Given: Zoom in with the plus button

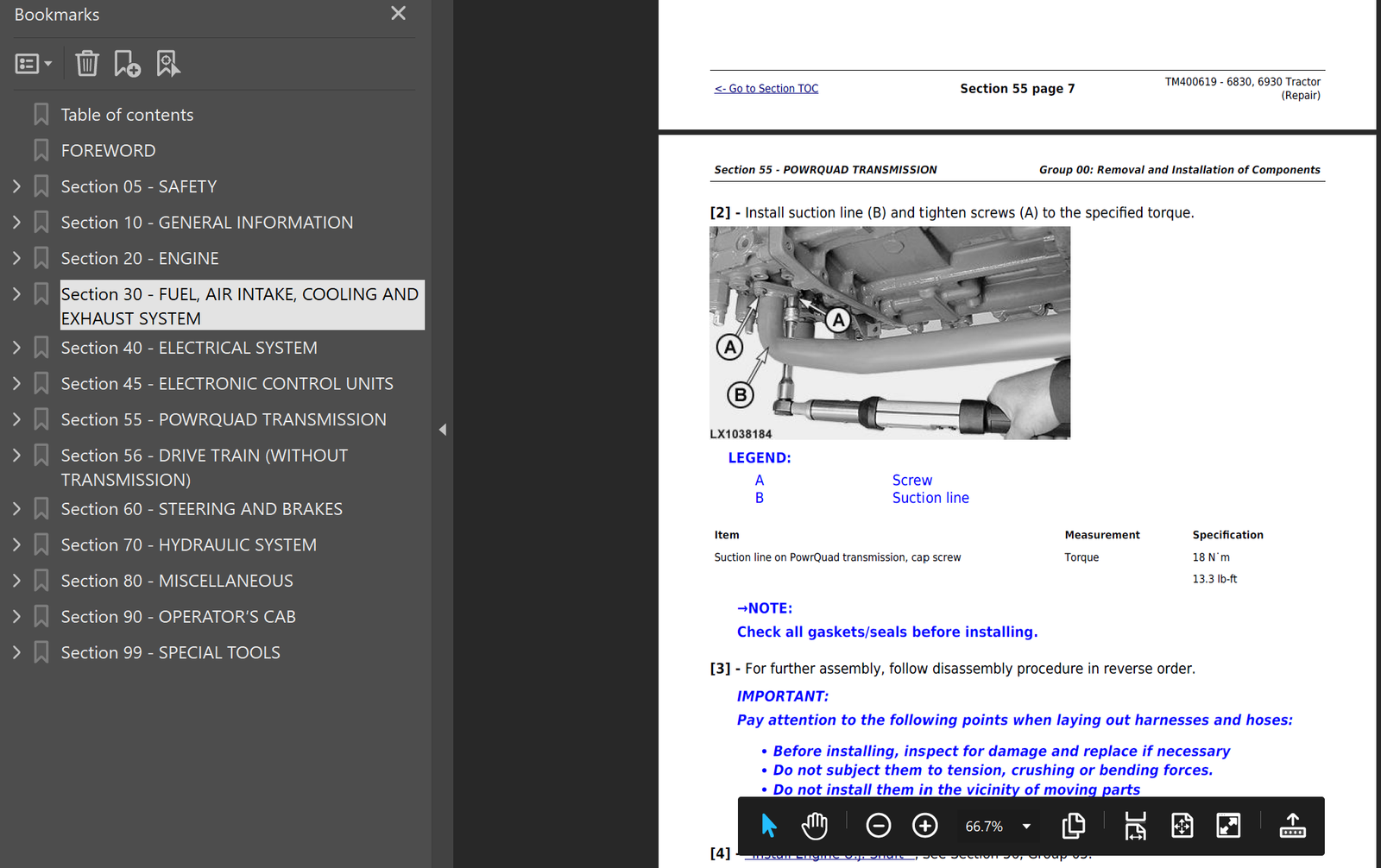Looking at the screenshot, I should pyautogui.click(x=925, y=827).
